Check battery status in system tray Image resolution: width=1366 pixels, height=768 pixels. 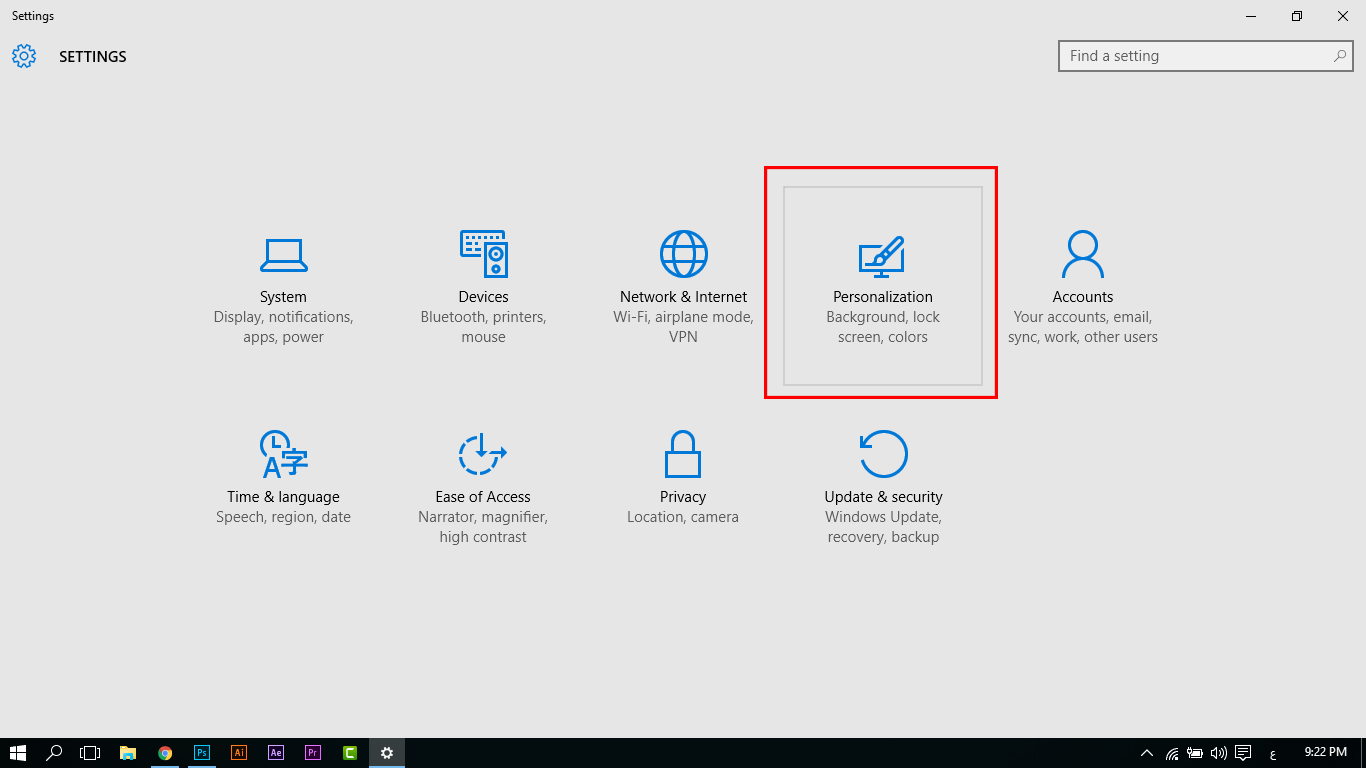point(1195,753)
